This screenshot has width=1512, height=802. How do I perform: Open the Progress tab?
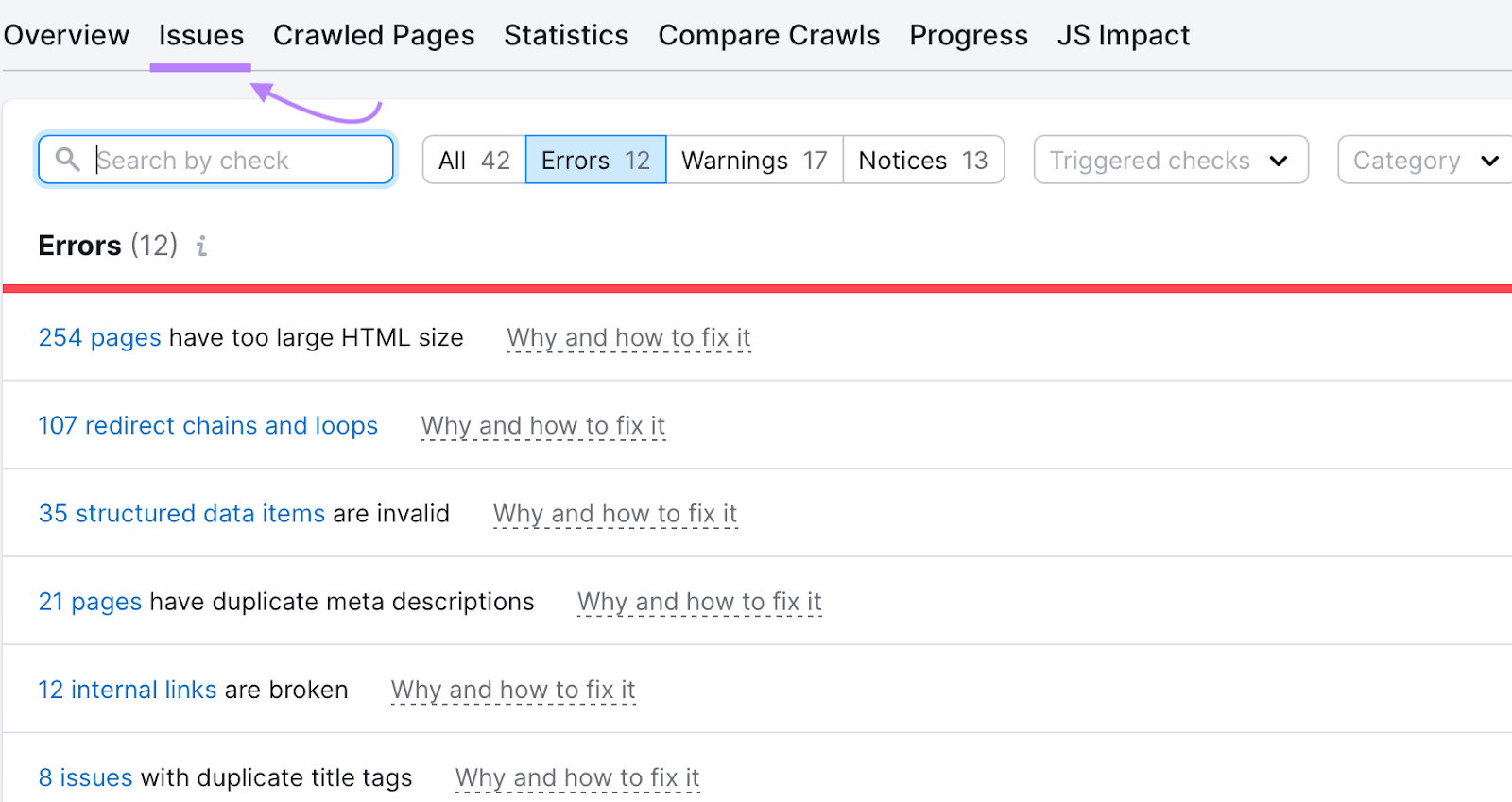[968, 35]
